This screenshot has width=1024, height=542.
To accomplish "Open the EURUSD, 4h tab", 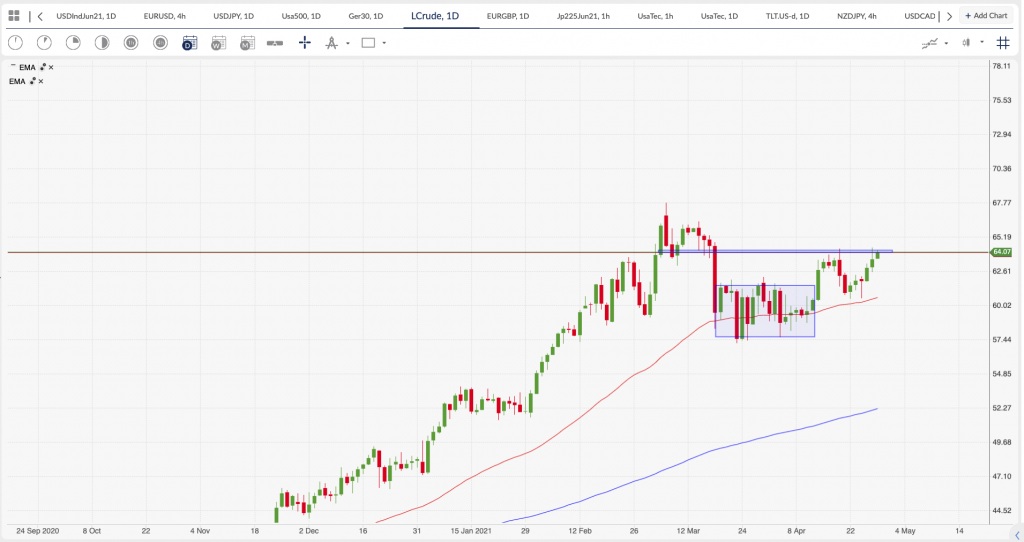I will pyautogui.click(x=165, y=16).
